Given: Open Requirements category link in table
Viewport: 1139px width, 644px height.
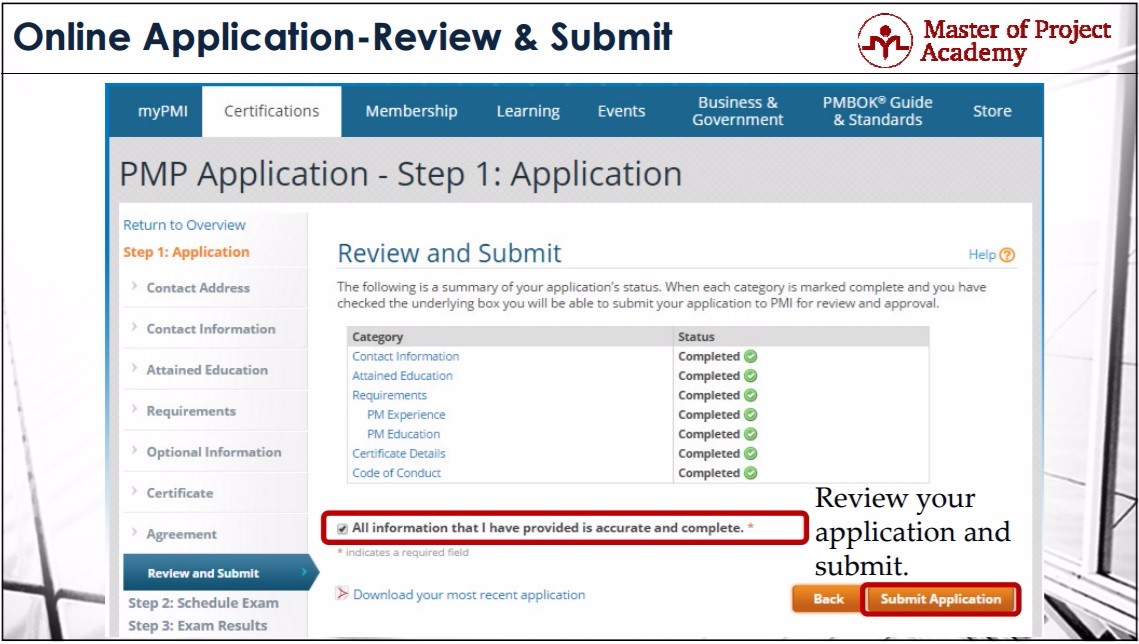Looking at the screenshot, I should coord(389,396).
